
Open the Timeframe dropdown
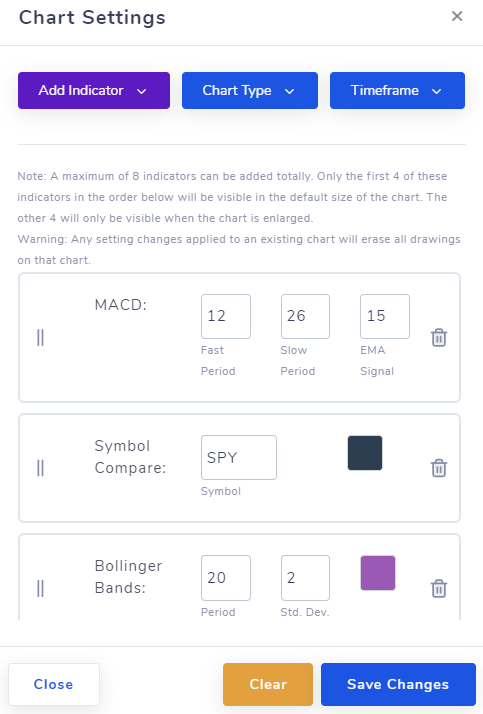tap(397, 90)
